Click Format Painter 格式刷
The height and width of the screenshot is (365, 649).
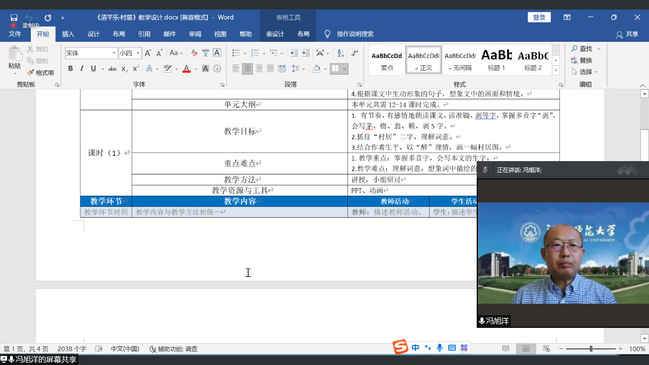(x=41, y=73)
